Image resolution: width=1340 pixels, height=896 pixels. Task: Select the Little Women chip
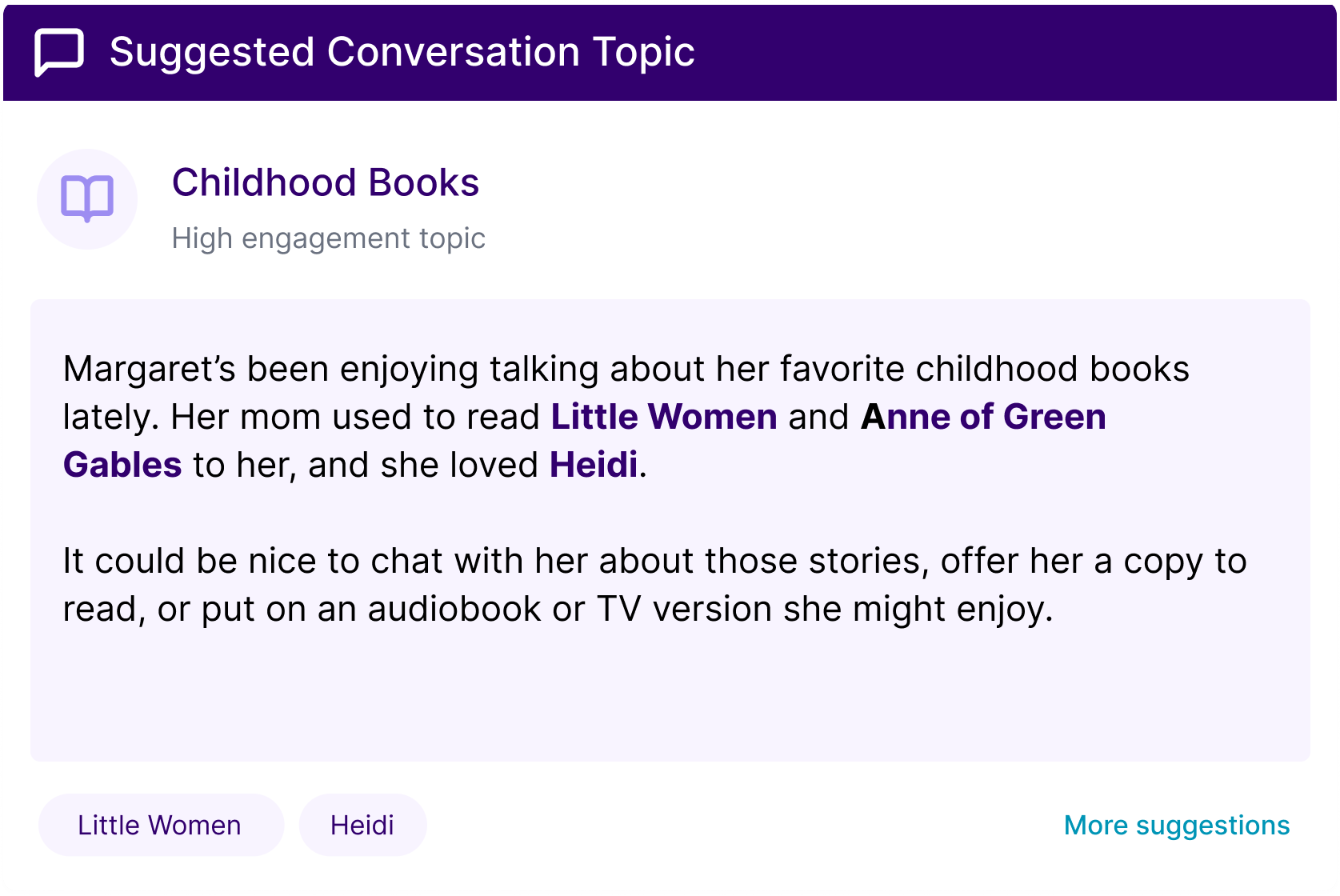tap(161, 826)
